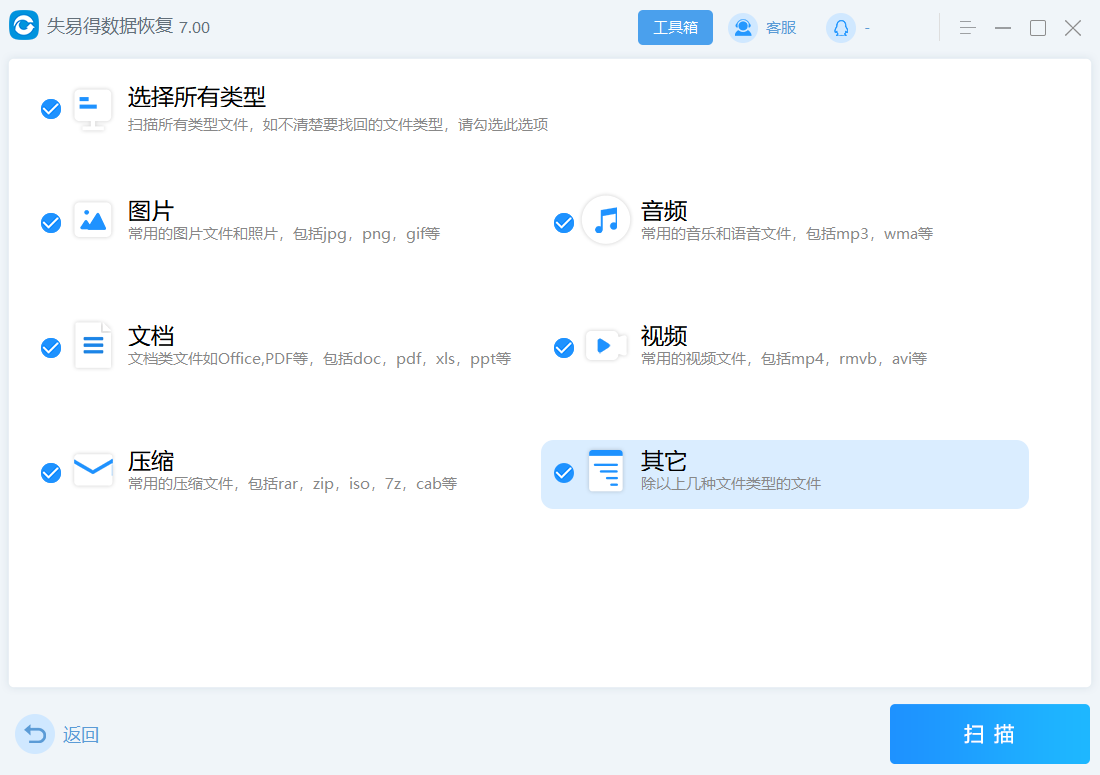Viewport: 1100px width, 775px height.
Task: Minimize the window
Action: pos(1003,28)
